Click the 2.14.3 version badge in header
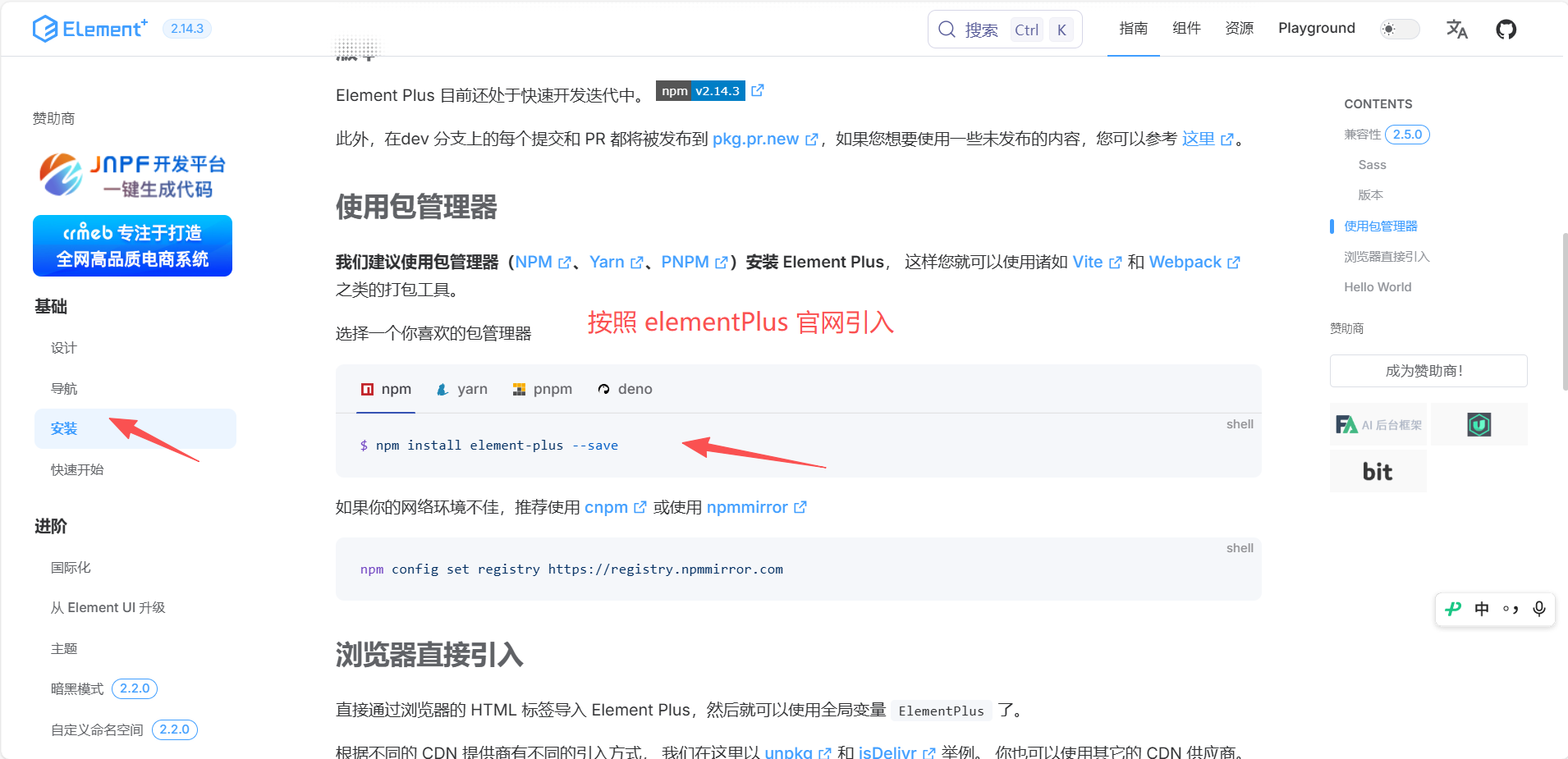Viewport: 1568px width, 759px height. (x=187, y=29)
